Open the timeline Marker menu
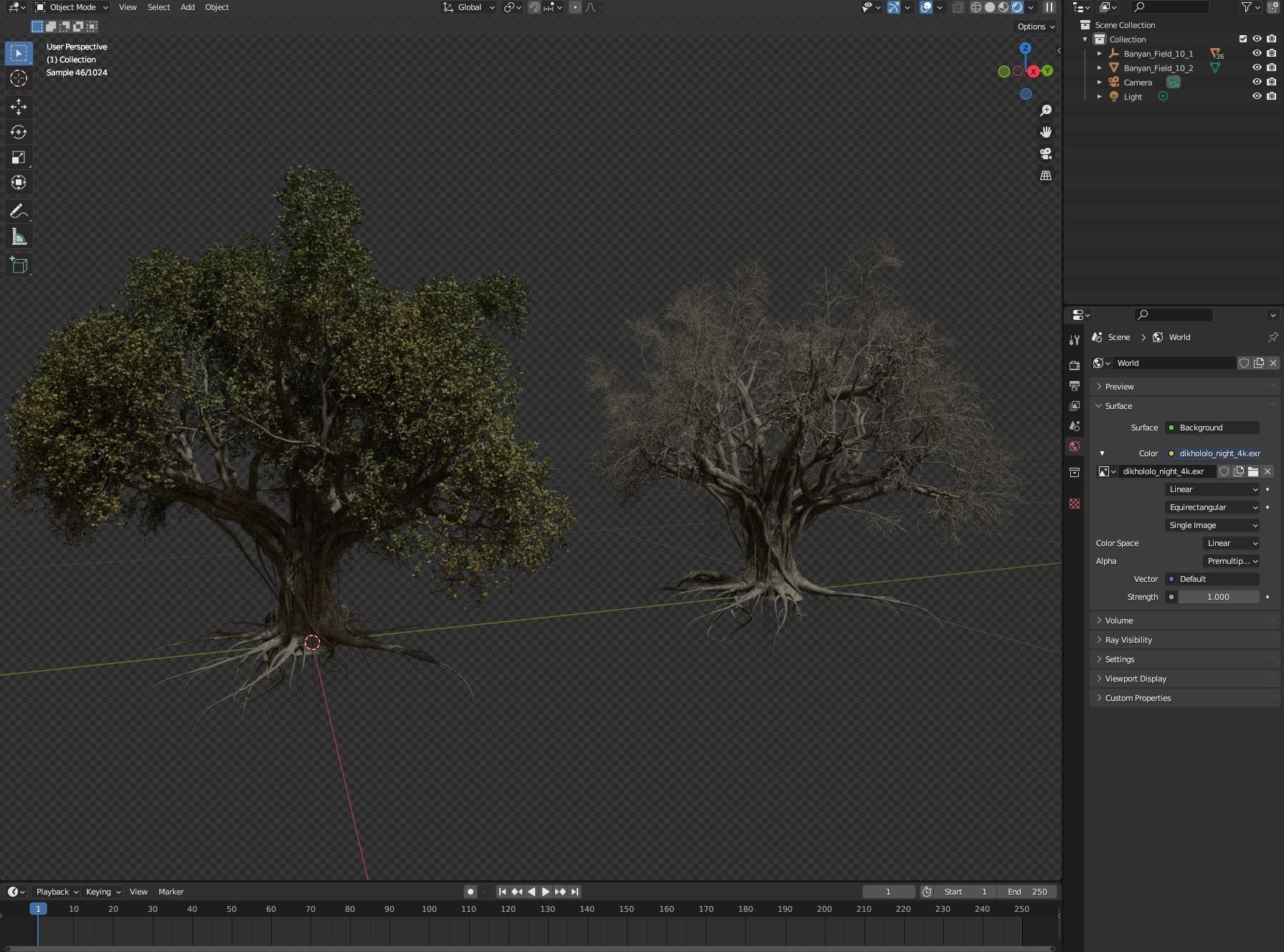 tap(171, 892)
